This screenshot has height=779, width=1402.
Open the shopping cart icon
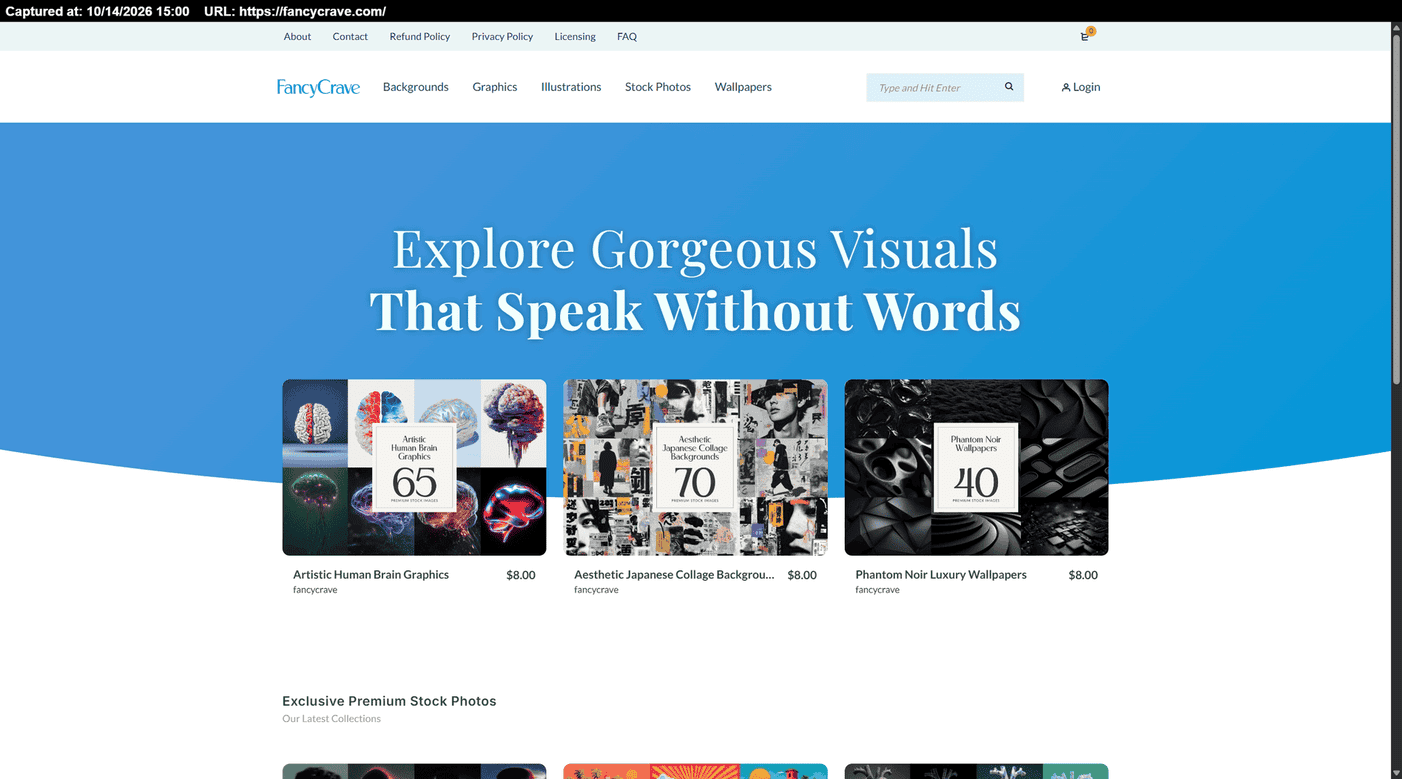[1085, 36]
